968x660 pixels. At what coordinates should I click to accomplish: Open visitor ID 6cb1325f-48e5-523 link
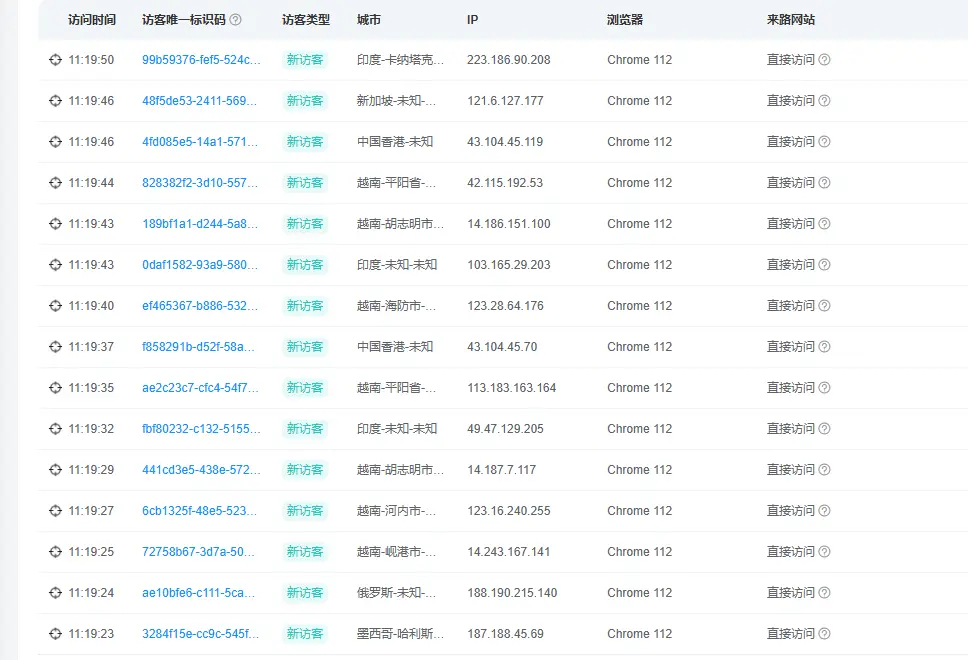click(199, 511)
